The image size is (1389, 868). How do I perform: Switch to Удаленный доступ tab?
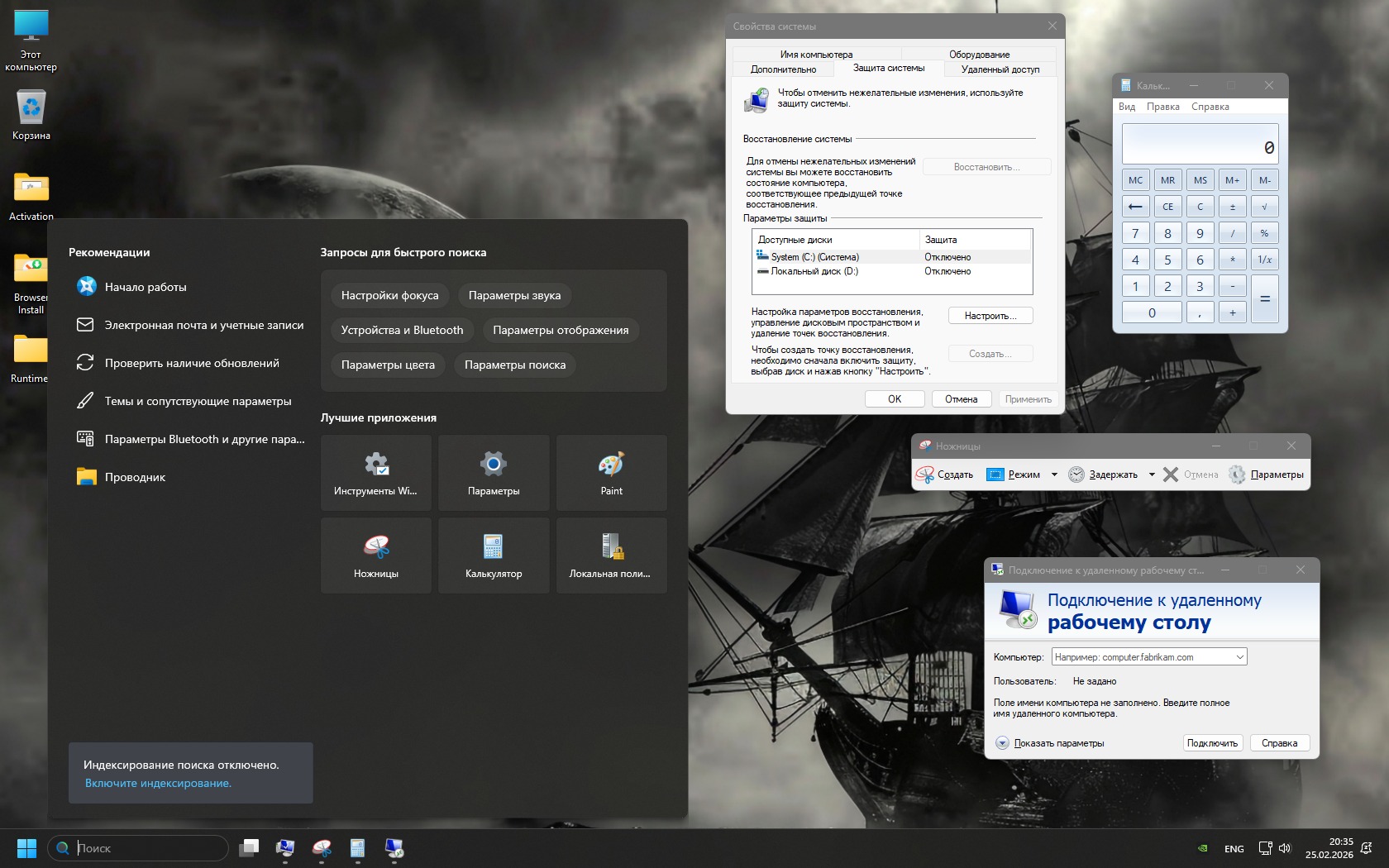[1000, 69]
